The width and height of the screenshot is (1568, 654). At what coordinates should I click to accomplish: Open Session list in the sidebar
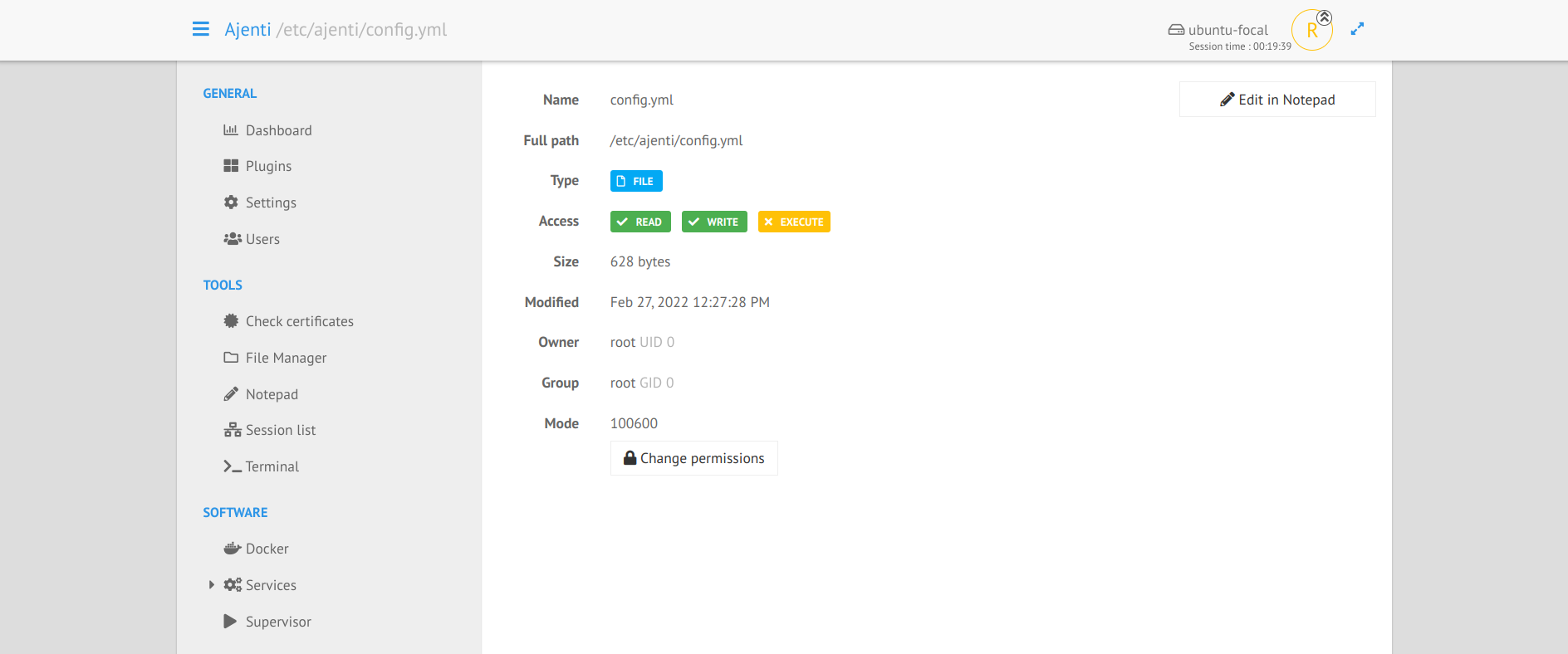pyautogui.click(x=281, y=430)
